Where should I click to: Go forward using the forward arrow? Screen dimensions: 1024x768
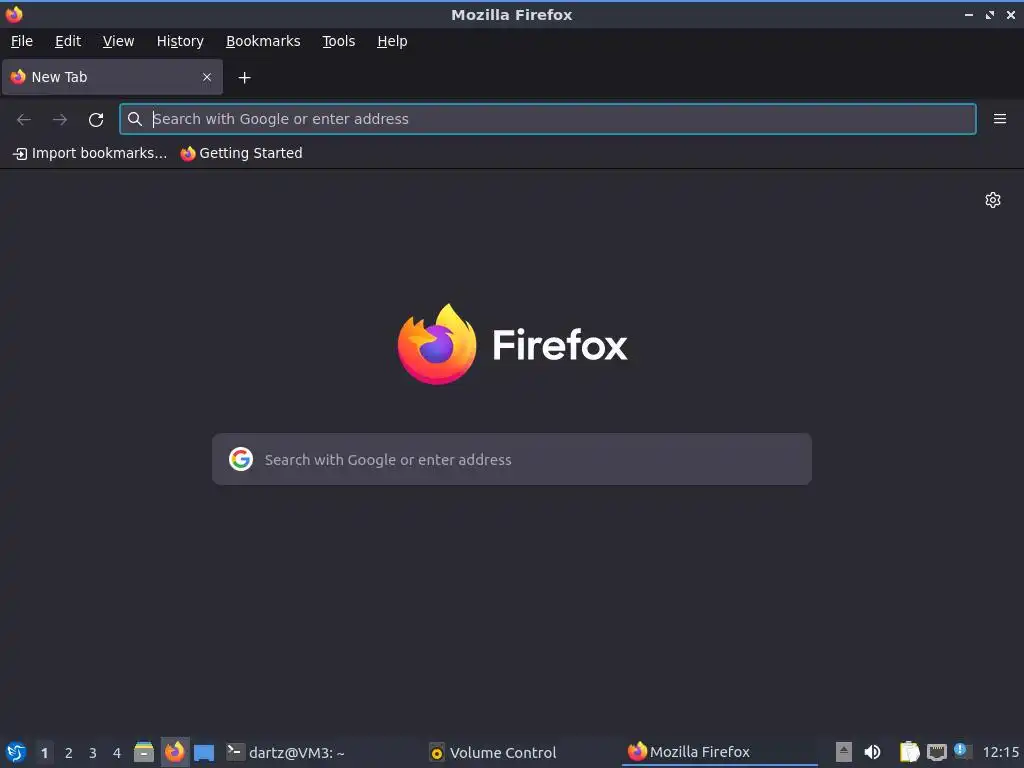pyautogui.click(x=60, y=120)
